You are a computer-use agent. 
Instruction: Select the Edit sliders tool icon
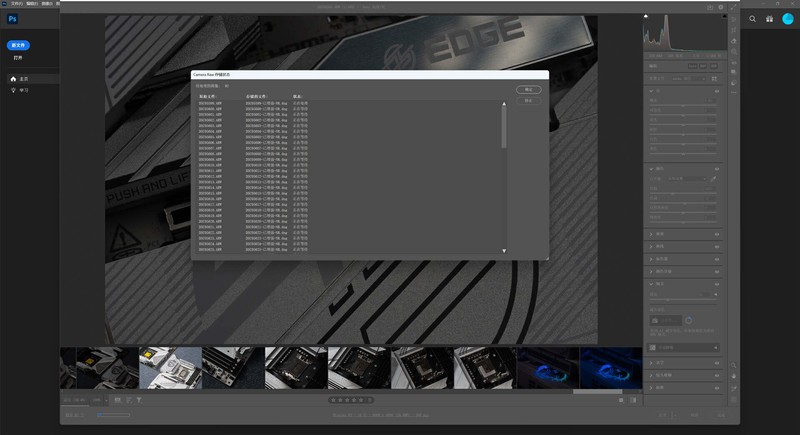click(734, 19)
